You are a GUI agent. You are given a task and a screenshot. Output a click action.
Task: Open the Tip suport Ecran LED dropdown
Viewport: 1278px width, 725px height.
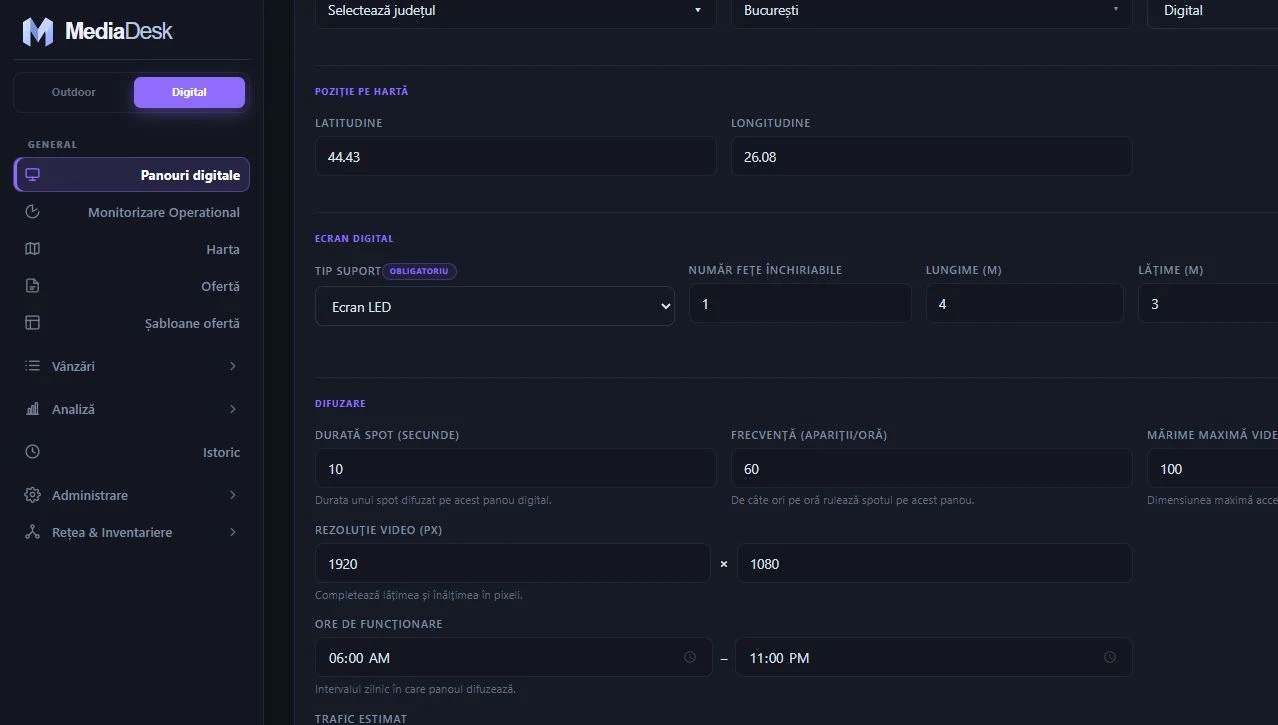495,306
